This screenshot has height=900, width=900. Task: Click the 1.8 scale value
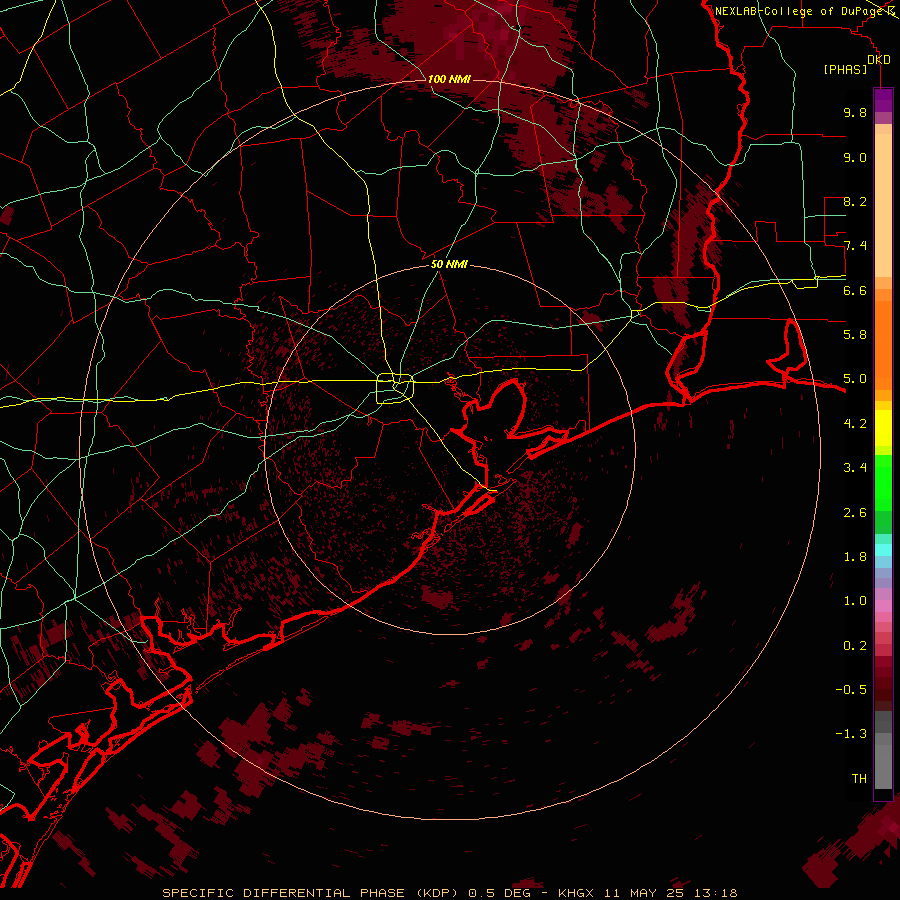pyautogui.click(x=855, y=557)
